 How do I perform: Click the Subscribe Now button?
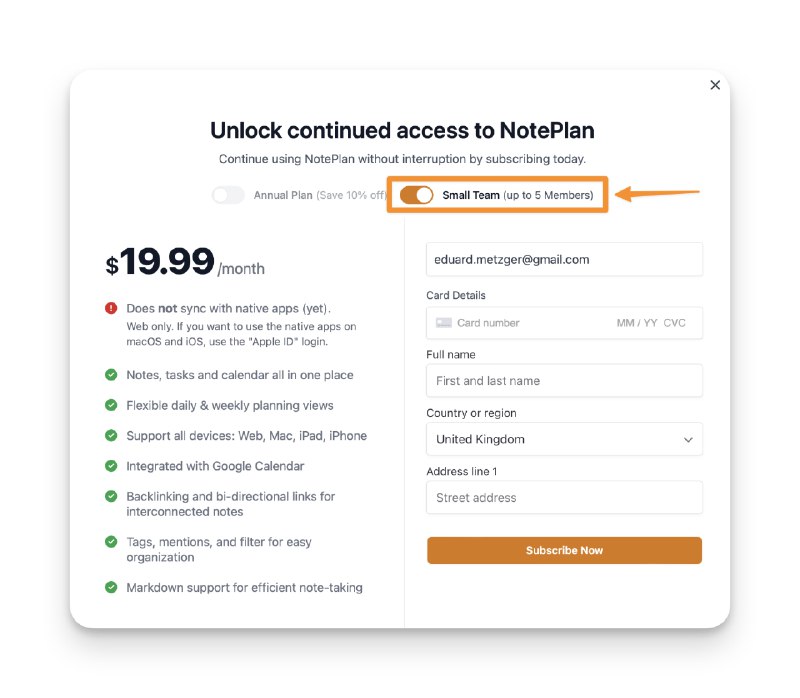(x=564, y=550)
